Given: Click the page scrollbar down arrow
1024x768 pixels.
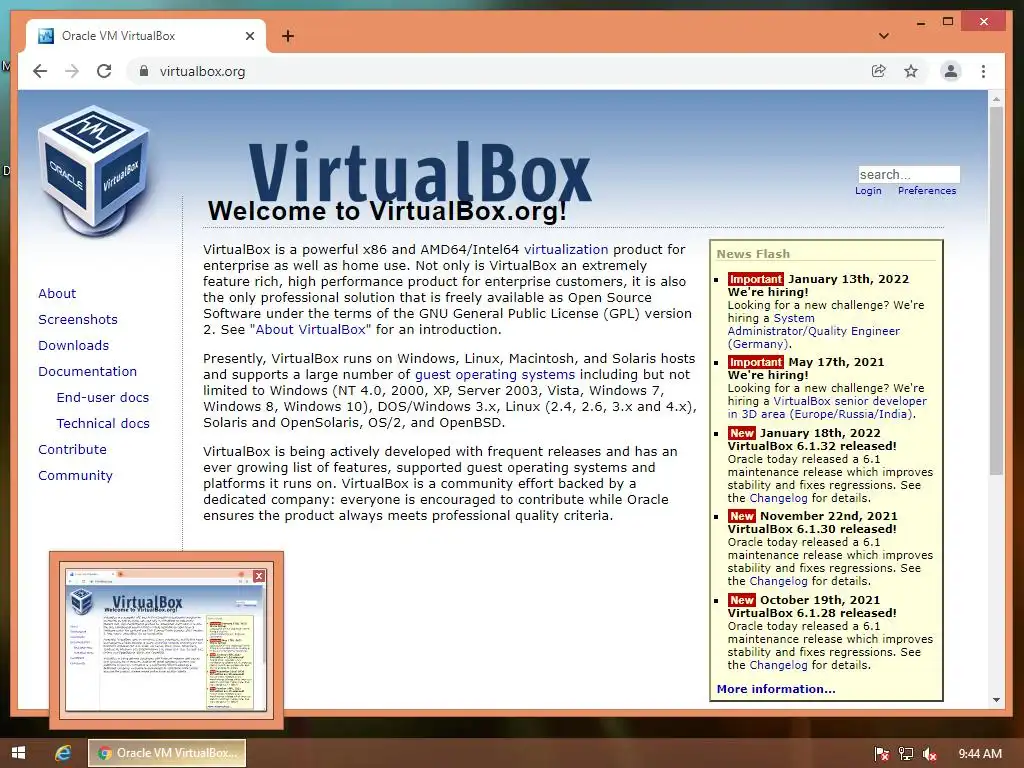Looking at the screenshot, I should coord(996,700).
